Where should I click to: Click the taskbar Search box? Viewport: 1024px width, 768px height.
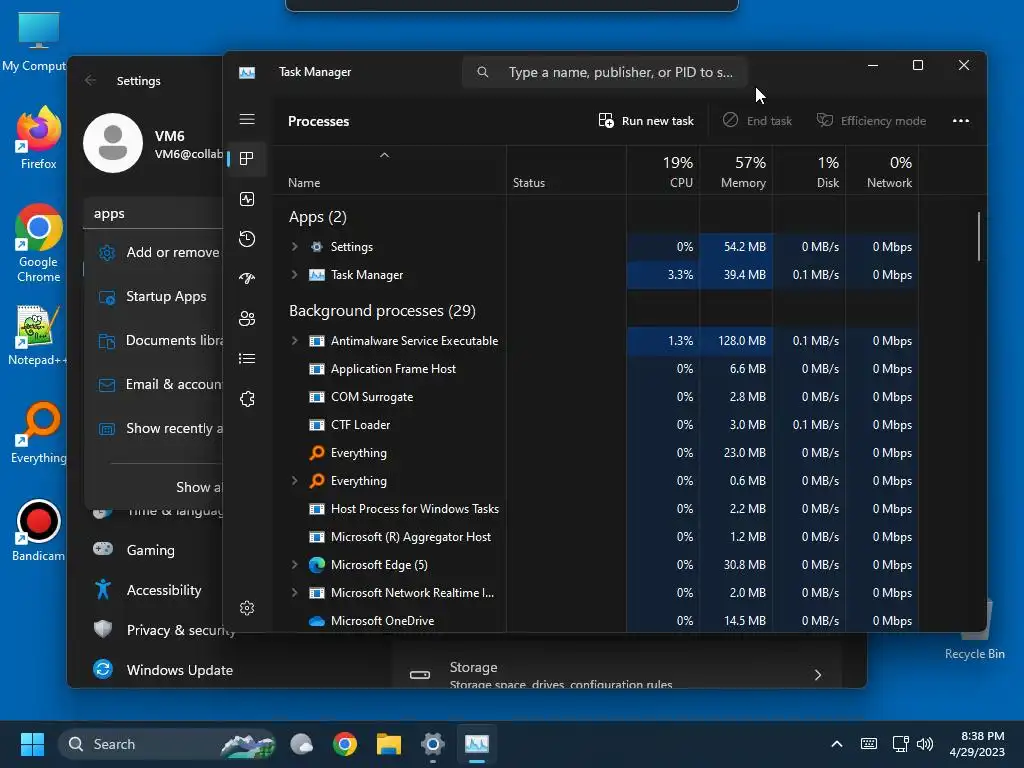167,744
